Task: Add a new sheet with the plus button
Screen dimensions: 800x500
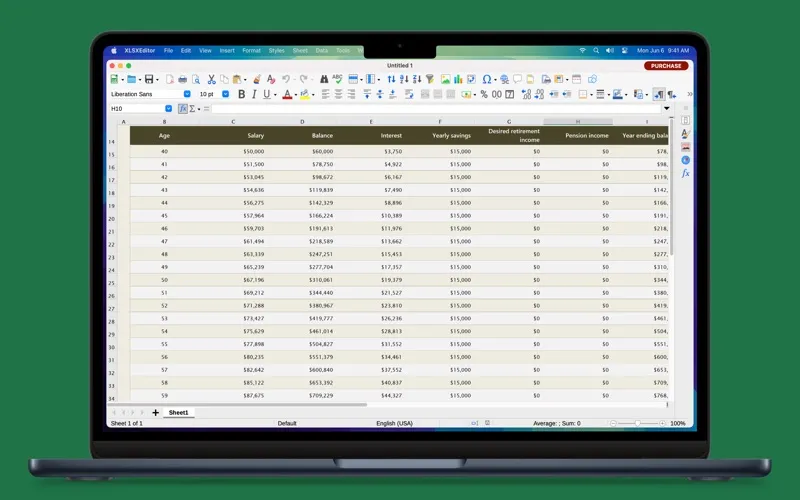Action: [156, 412]
